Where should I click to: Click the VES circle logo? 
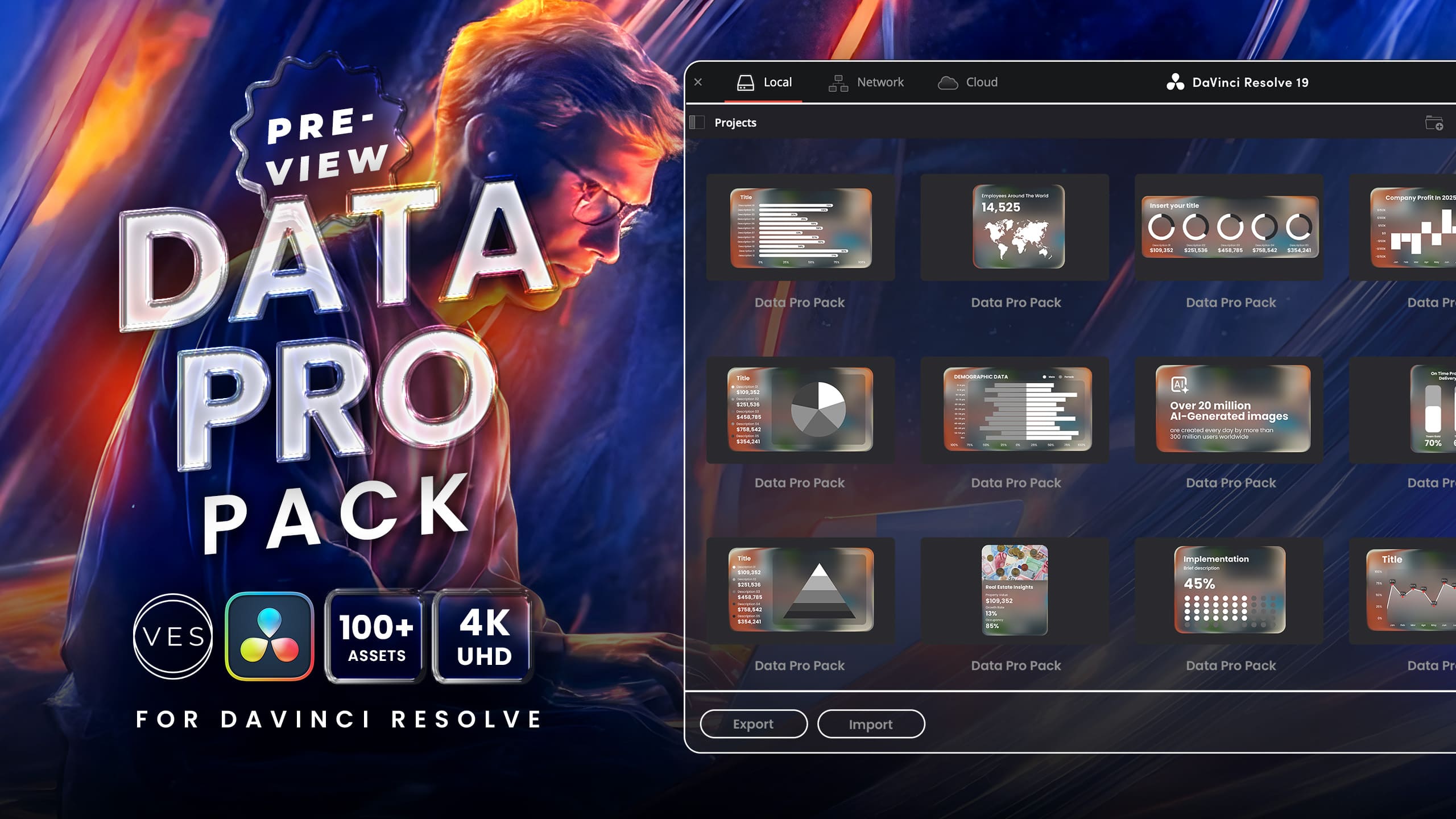pyautogui.click(x=173, y=636)
